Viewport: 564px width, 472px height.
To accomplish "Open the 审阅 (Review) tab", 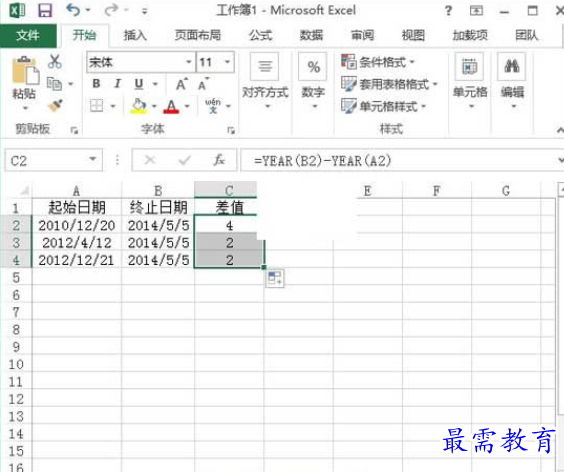I will click(362, 35).
